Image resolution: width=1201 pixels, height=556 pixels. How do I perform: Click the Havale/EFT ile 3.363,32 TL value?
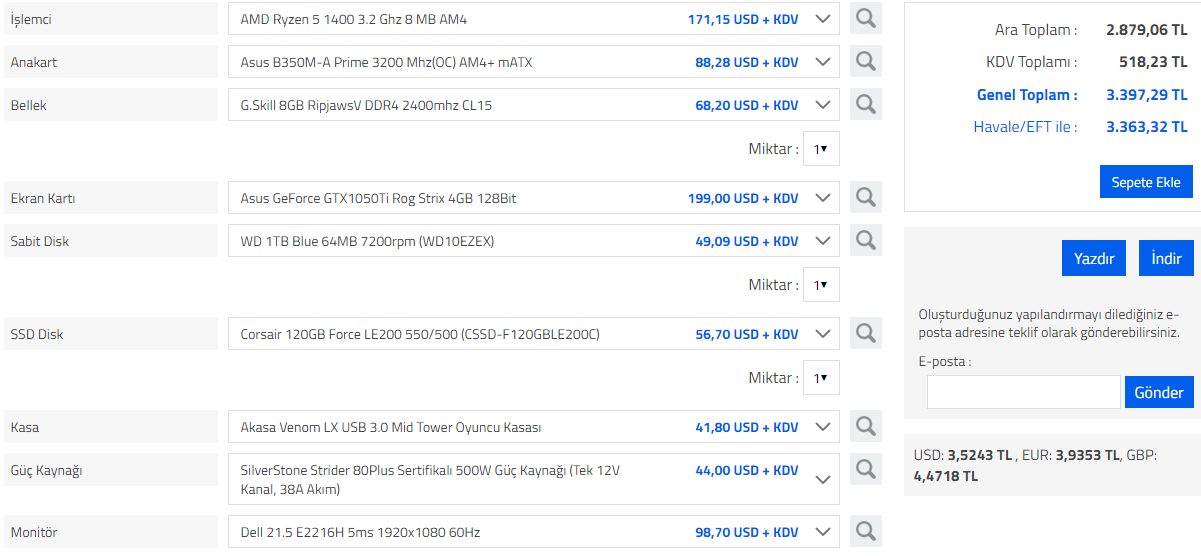click(x=1147, y=127)
